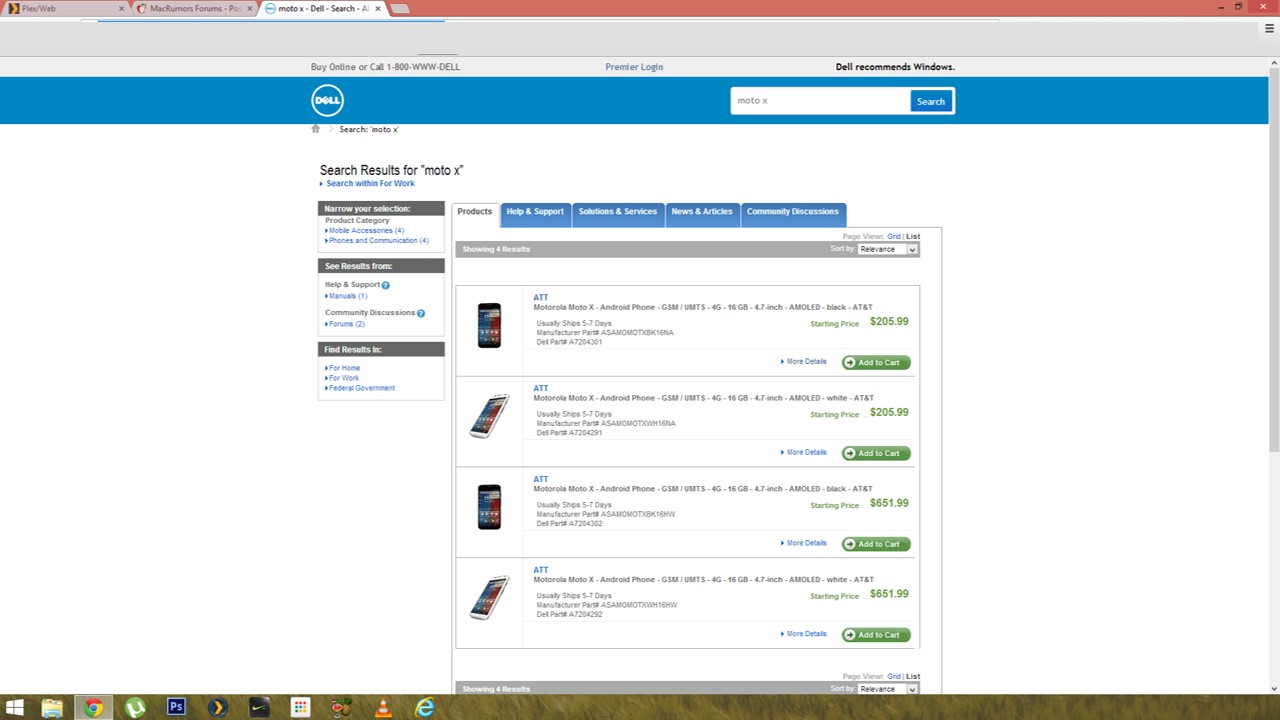Click into the moto x search field
The image size is (1280, 720).
click(821, 101)
